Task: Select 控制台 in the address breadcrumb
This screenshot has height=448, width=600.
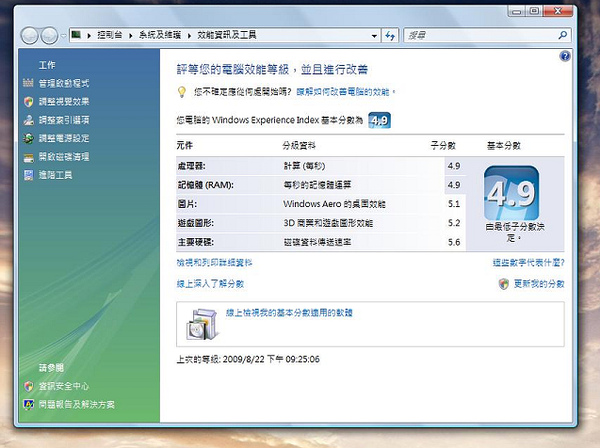Action: (109, 35)
